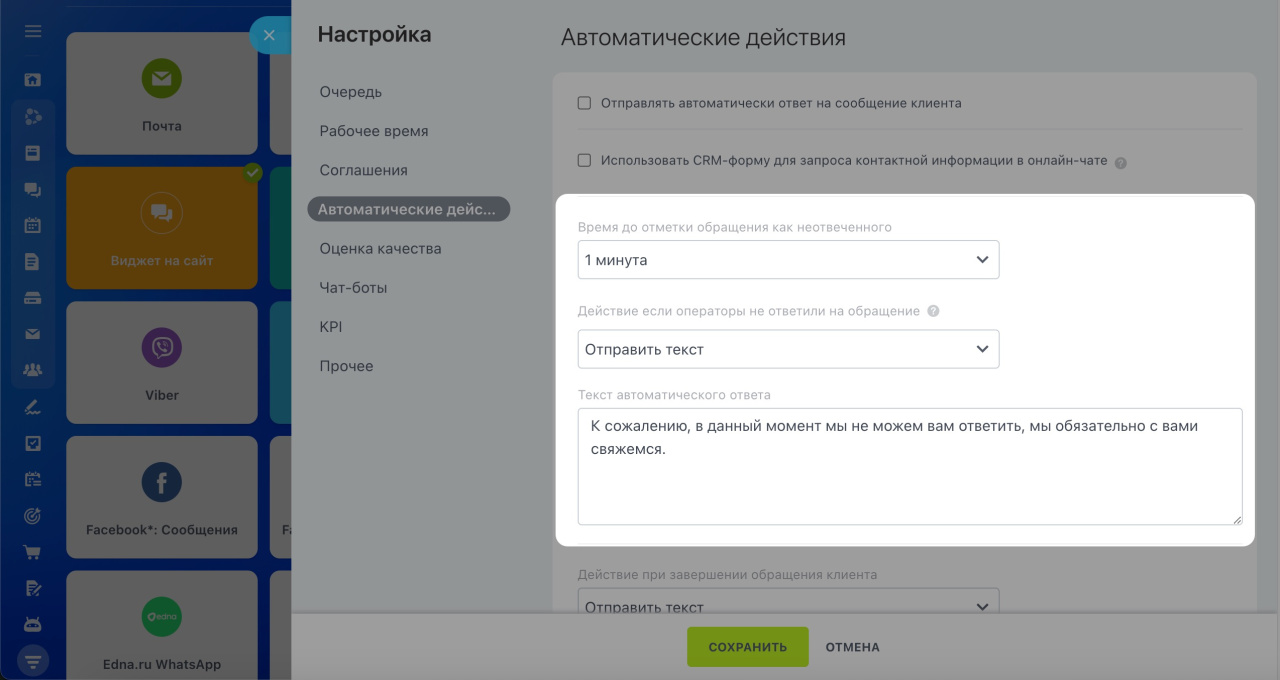The width and height of the screenshot is (1280, 680).
Task: Open the robot sidebar icon
Action: [x=33, y=625]
